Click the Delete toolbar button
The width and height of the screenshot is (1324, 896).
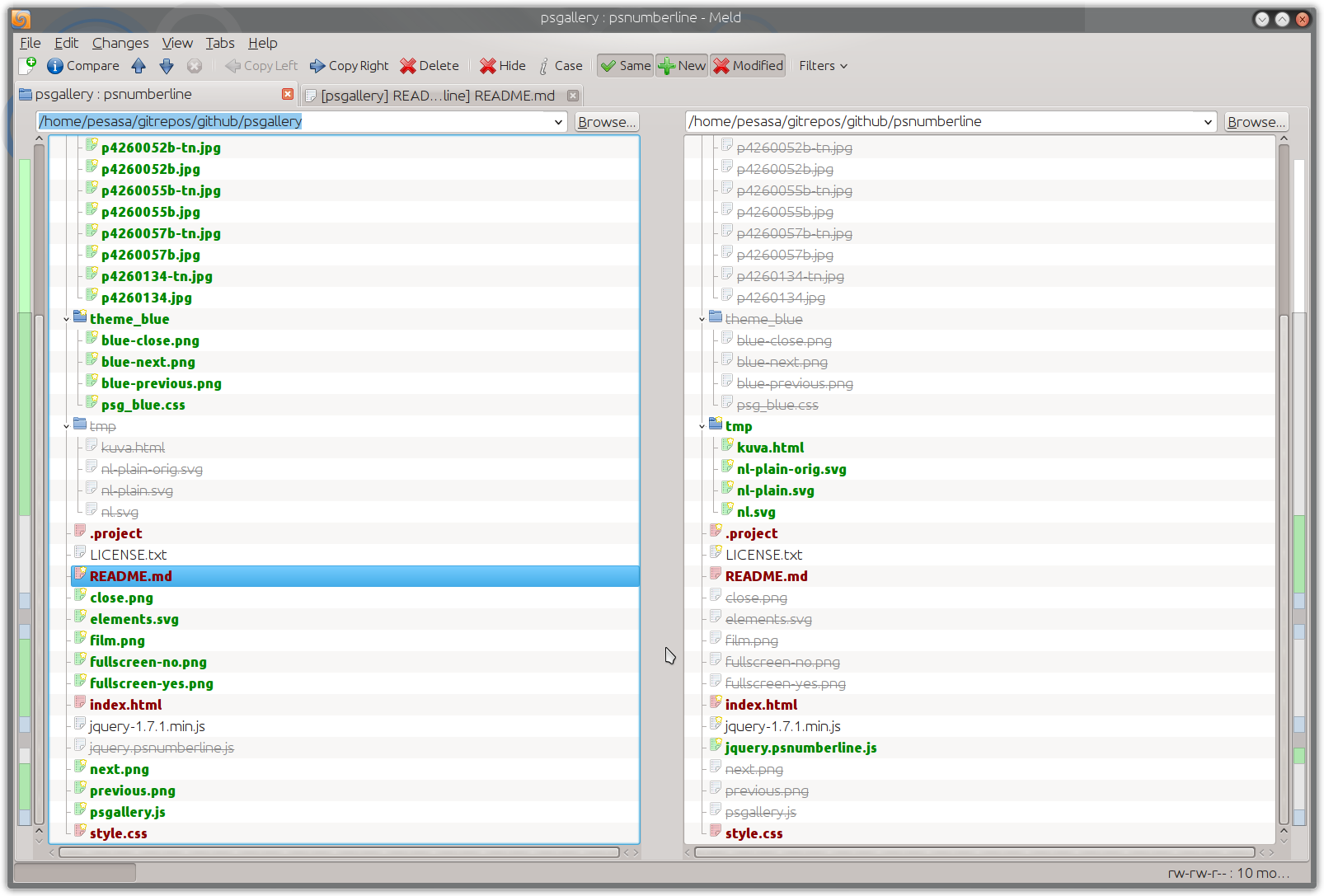(x=430, y=66)
